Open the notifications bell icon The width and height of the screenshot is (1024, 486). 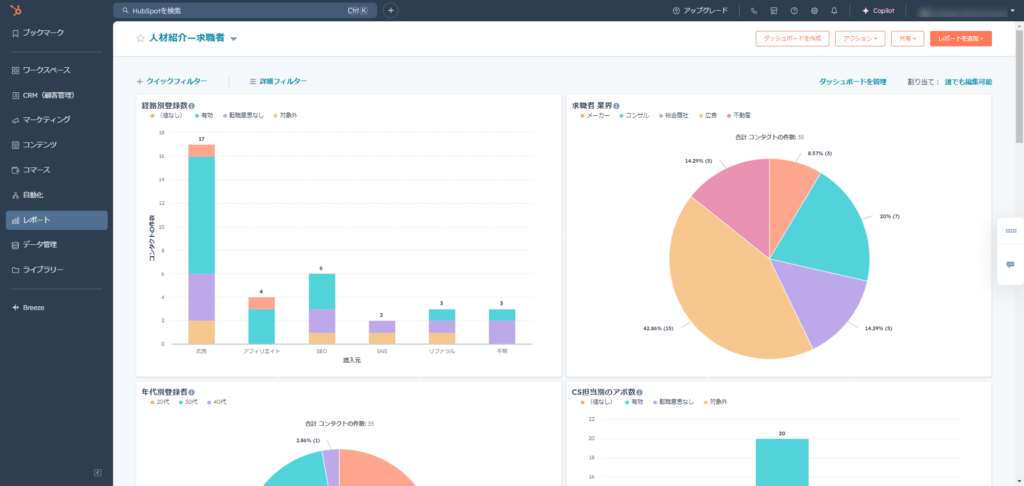[x=834, y=10]
